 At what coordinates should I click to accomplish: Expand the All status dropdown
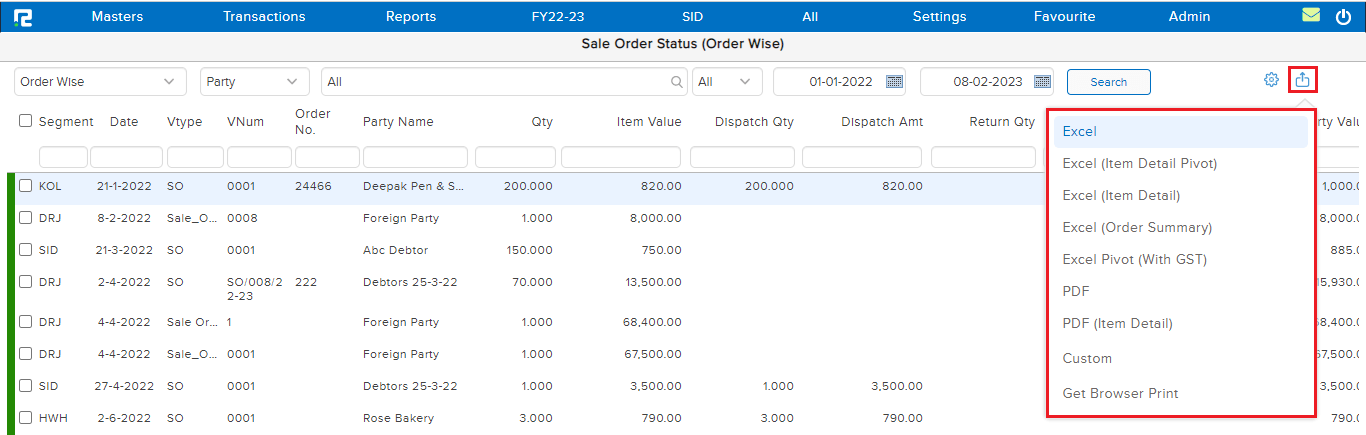pos(727,82)
